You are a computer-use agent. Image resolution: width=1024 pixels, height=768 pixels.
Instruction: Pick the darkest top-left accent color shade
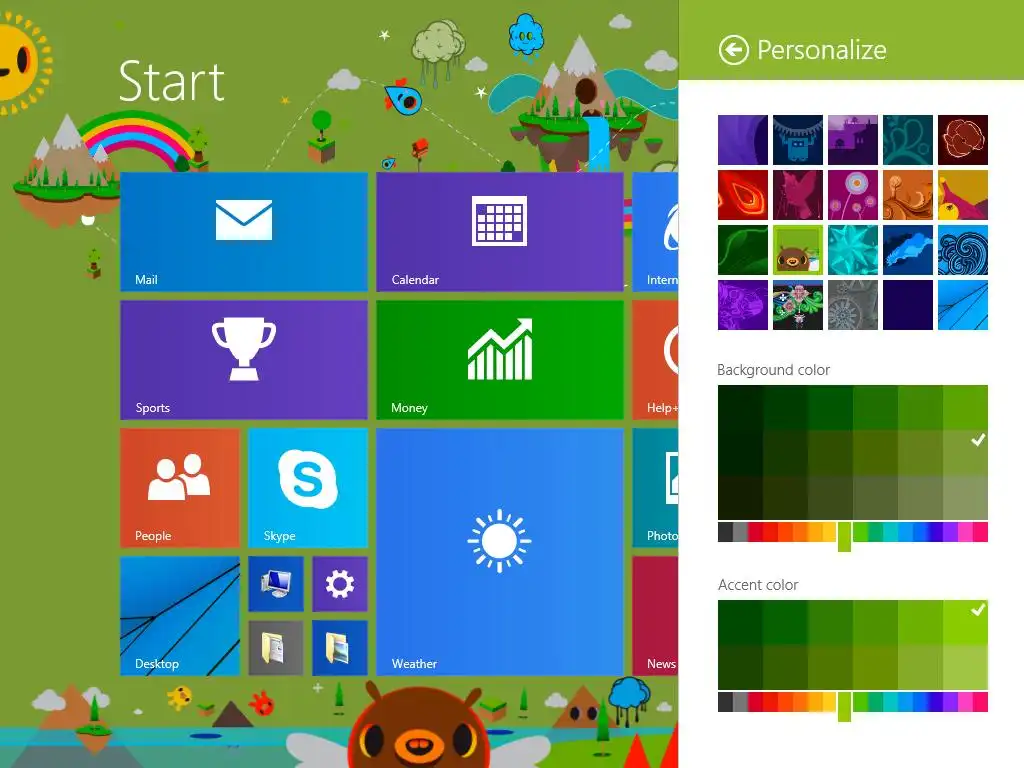741,622
